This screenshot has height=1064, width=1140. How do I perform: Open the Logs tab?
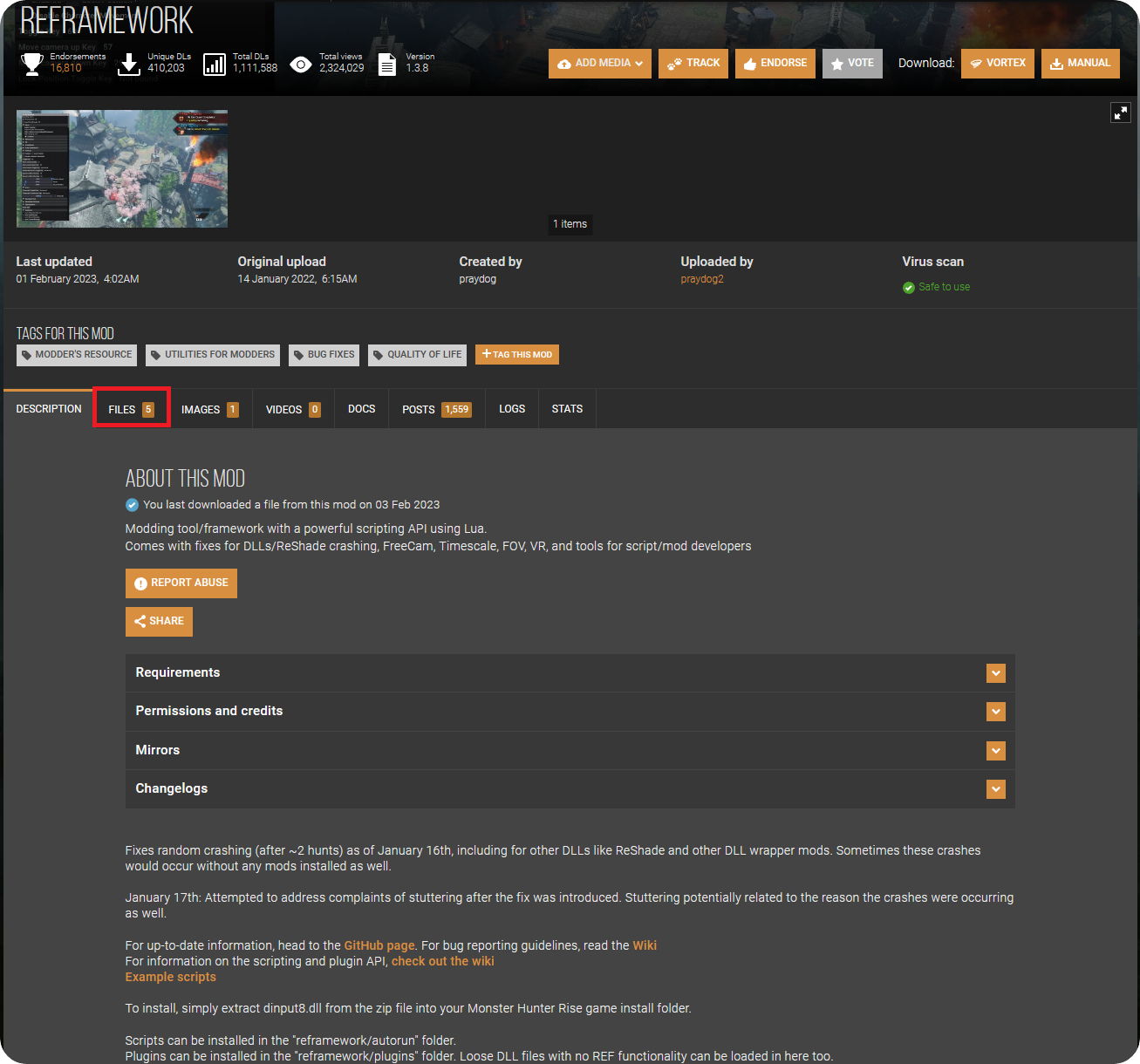click(x=512, y=409)
